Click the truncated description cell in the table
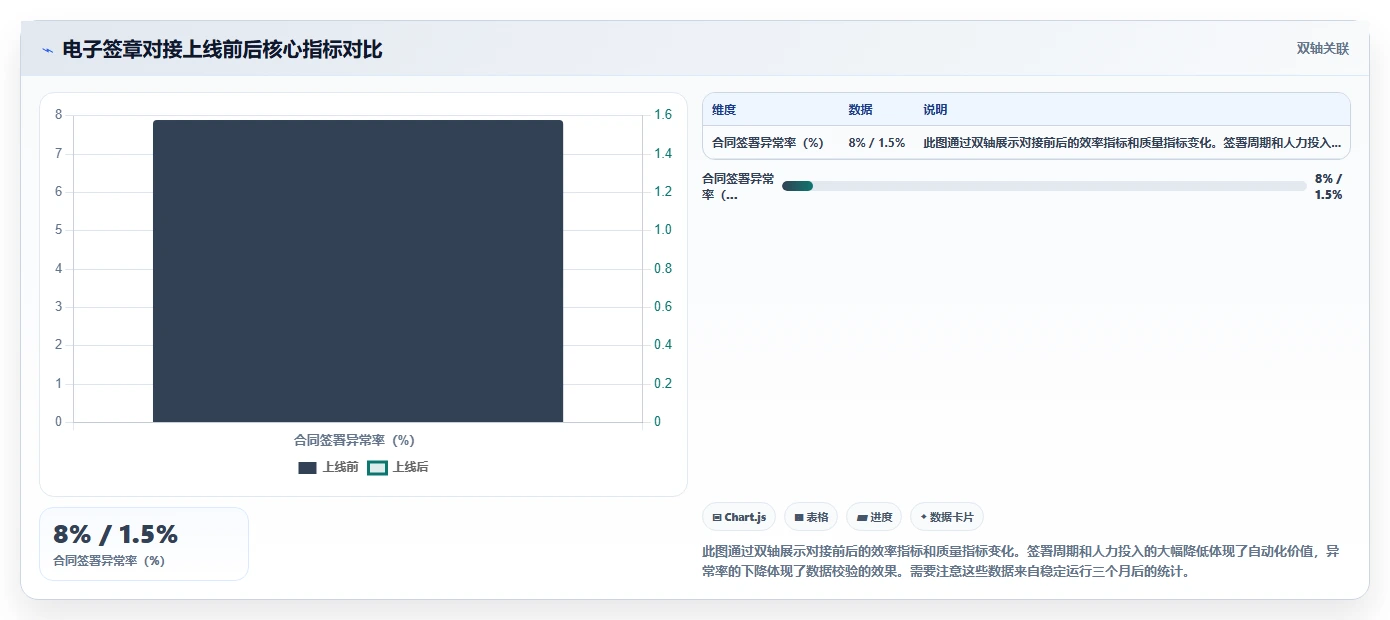The height and width of the screenshot is (620, 1390). [x=1132, y=143]
